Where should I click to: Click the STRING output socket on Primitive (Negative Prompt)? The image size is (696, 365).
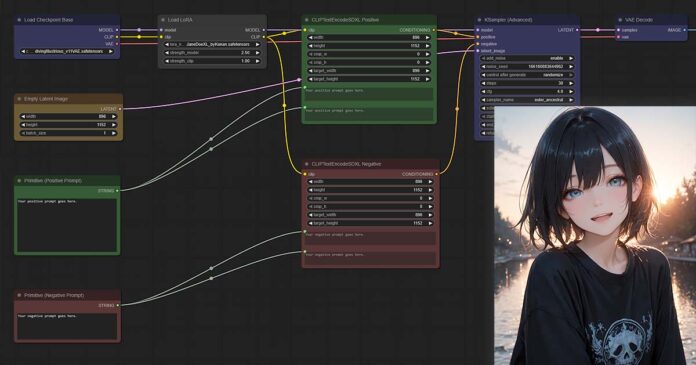[x=118, y=305]
